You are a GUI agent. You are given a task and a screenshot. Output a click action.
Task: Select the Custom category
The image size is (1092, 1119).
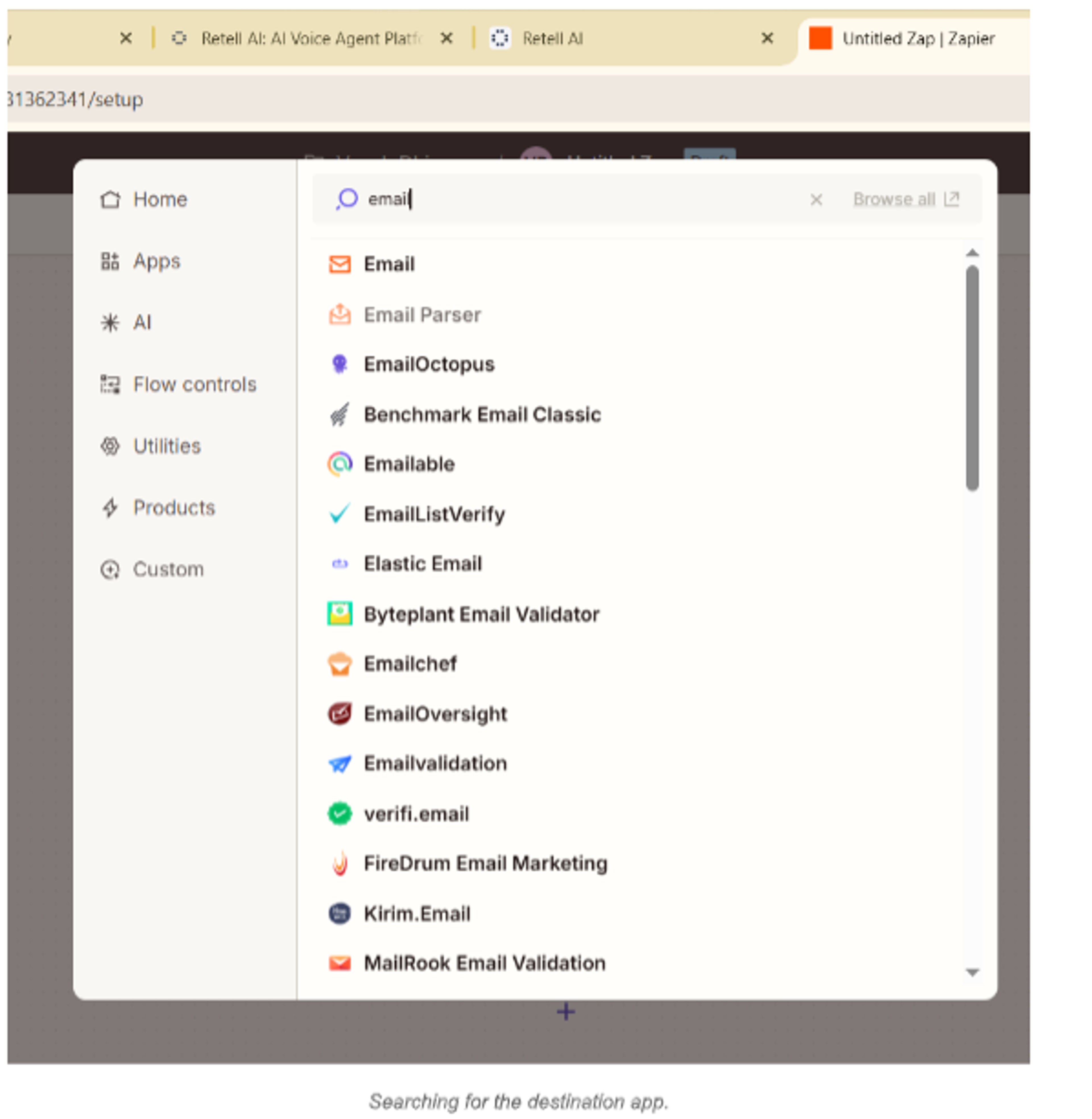coord(152,569)
